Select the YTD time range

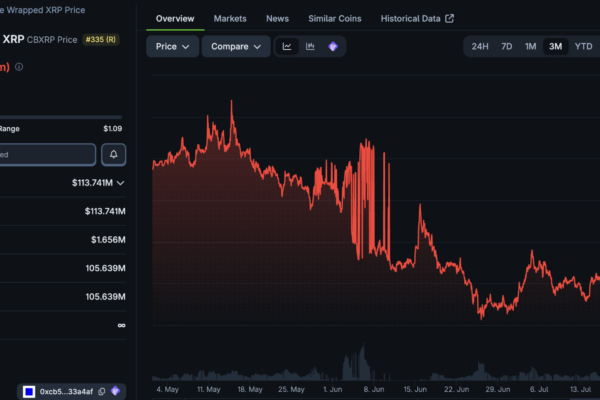583,46
